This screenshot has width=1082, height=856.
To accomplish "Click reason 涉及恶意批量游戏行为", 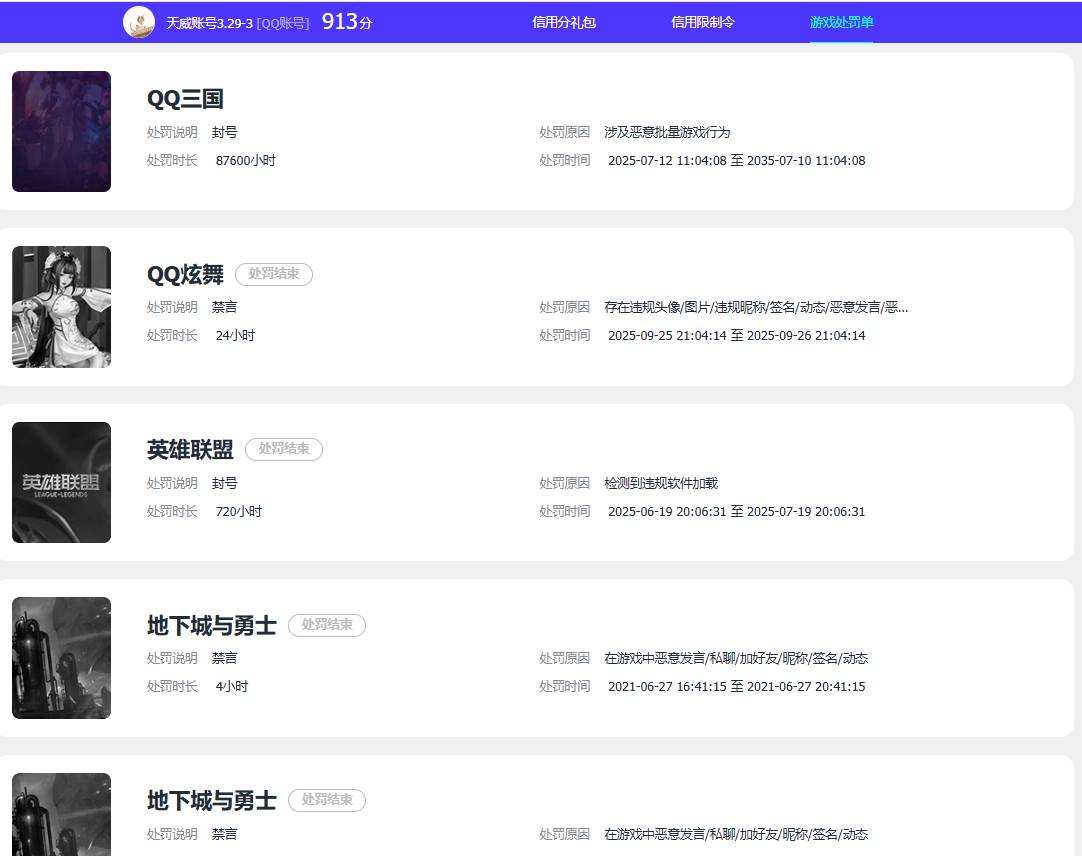I will coord(667,132).
